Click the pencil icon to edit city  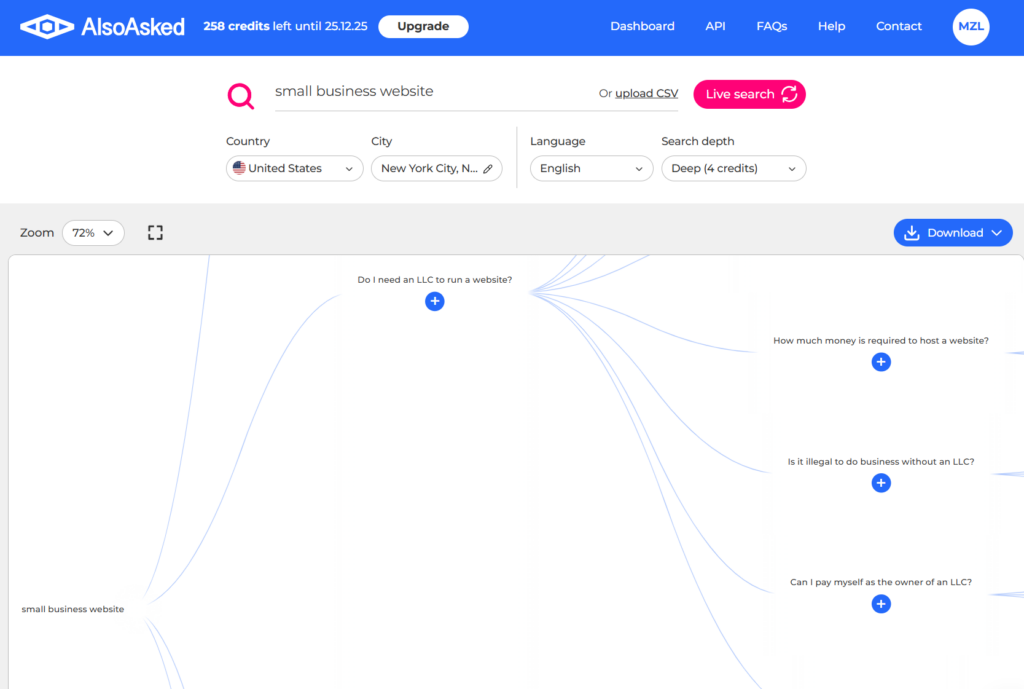point(488,168)
